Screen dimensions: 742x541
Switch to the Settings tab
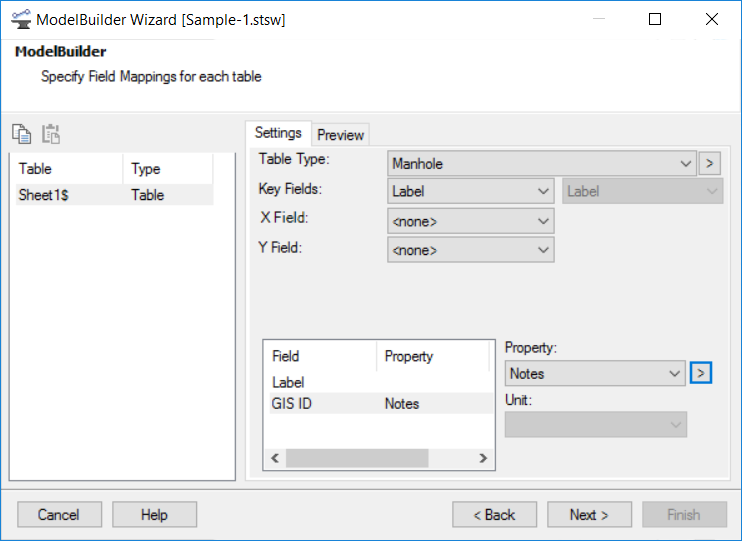pos(278,133)
